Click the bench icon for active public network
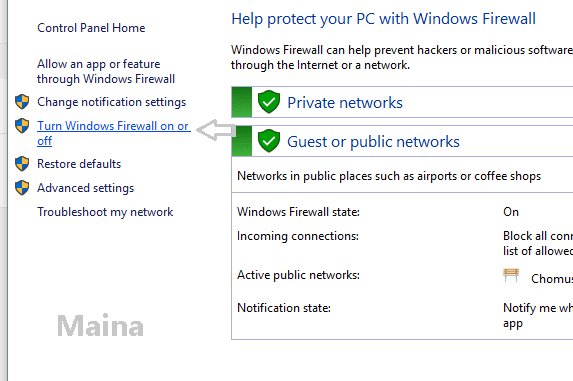Viewport: 573px width, 381px height. point(511,275)
